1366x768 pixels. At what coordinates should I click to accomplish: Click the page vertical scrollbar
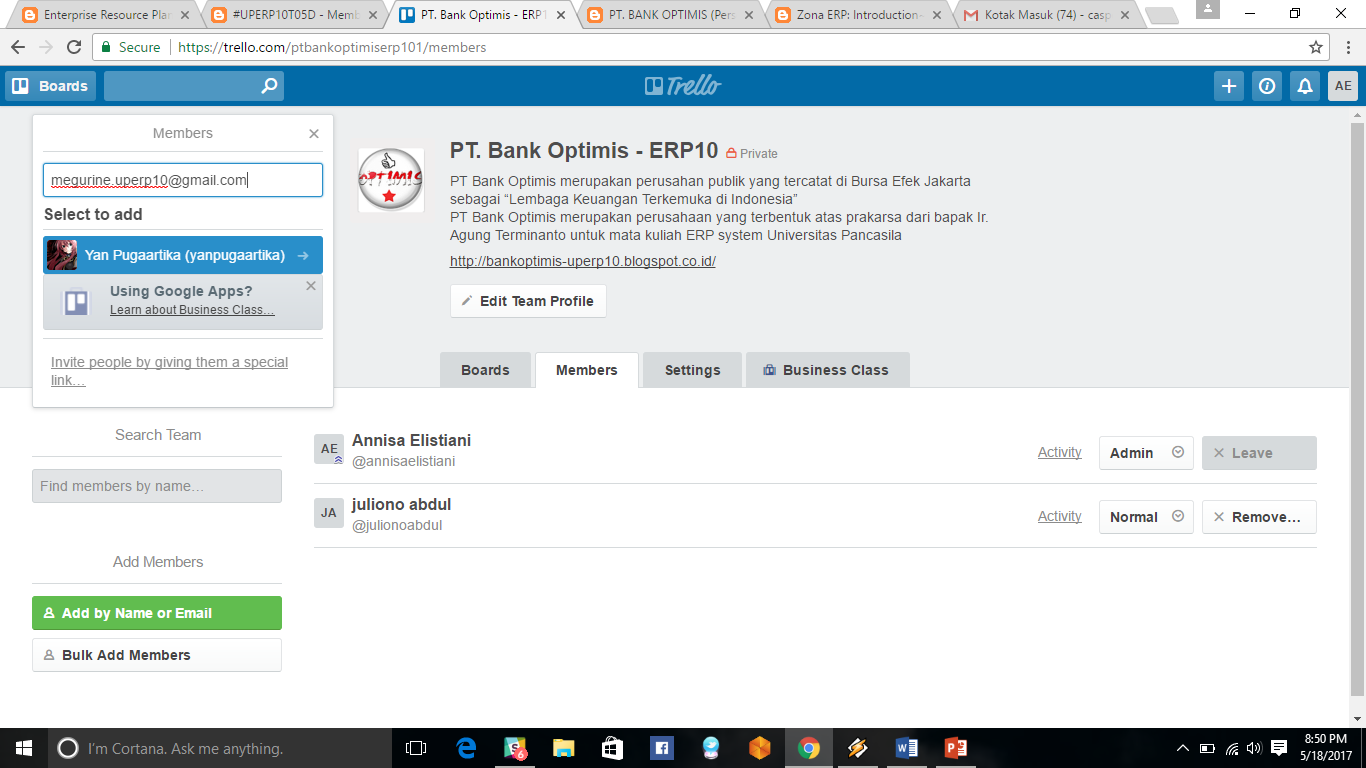(1357, 410)
